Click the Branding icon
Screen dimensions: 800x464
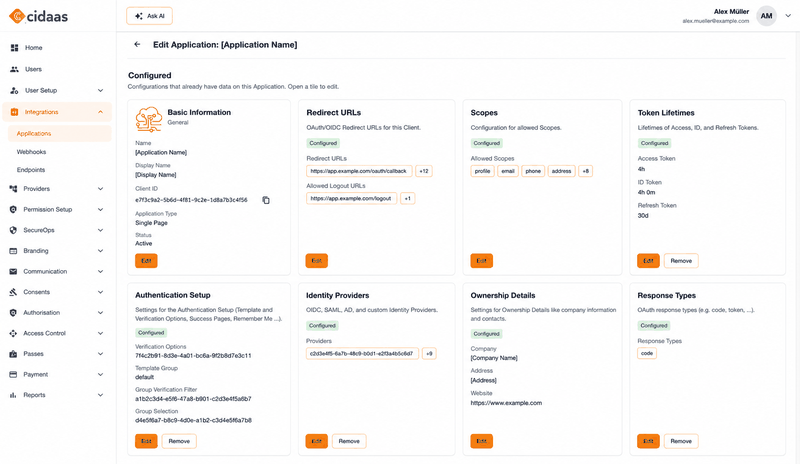[x=13, y=251]
